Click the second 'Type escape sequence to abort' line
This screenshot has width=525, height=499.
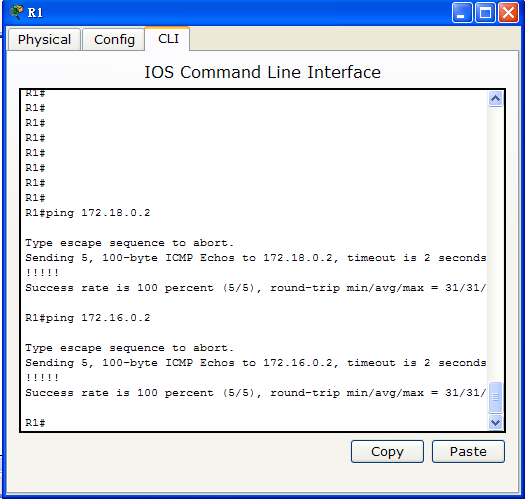130,348
